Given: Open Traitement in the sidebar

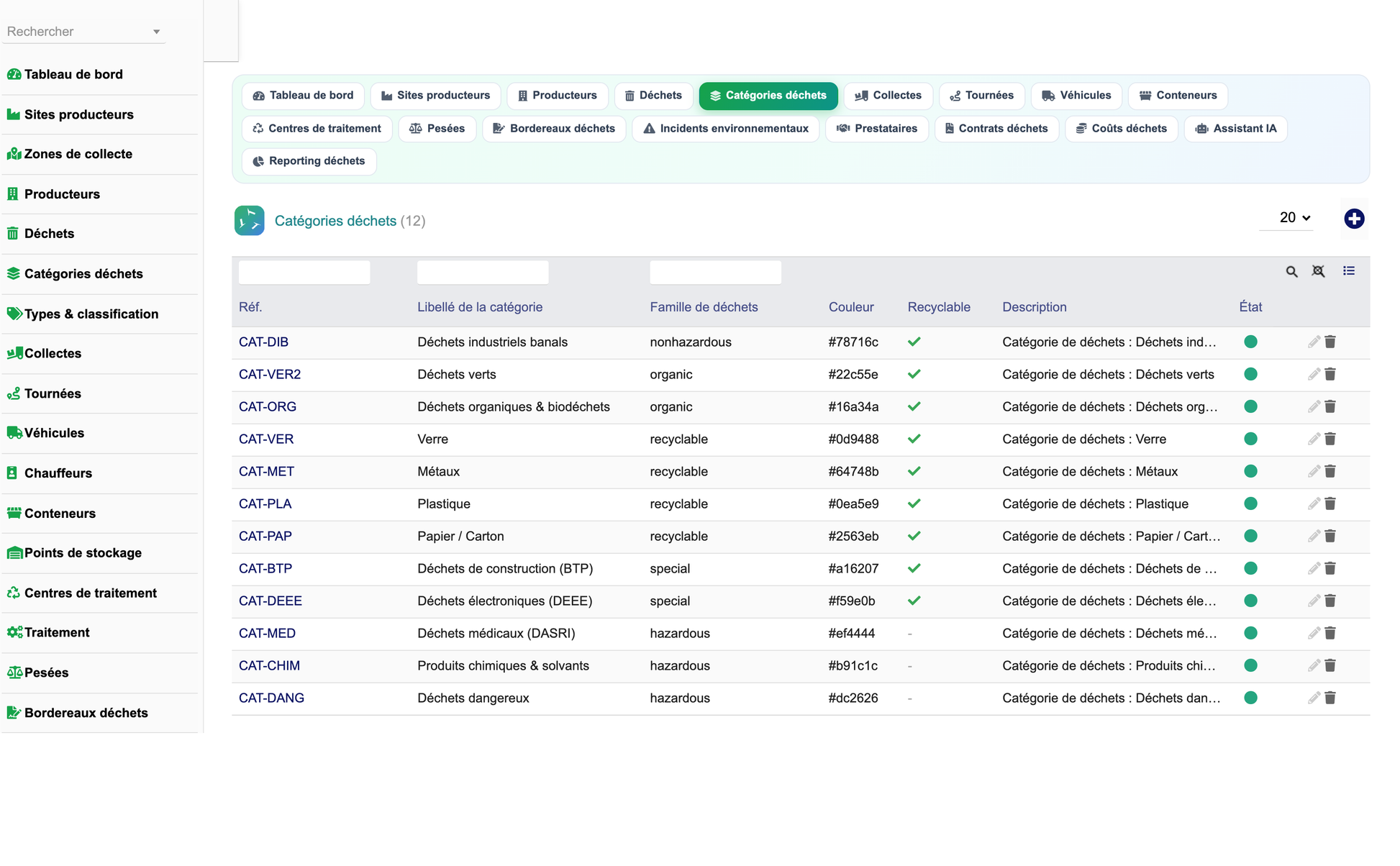Looking at the screenshot, I should (x=57, y=633).
